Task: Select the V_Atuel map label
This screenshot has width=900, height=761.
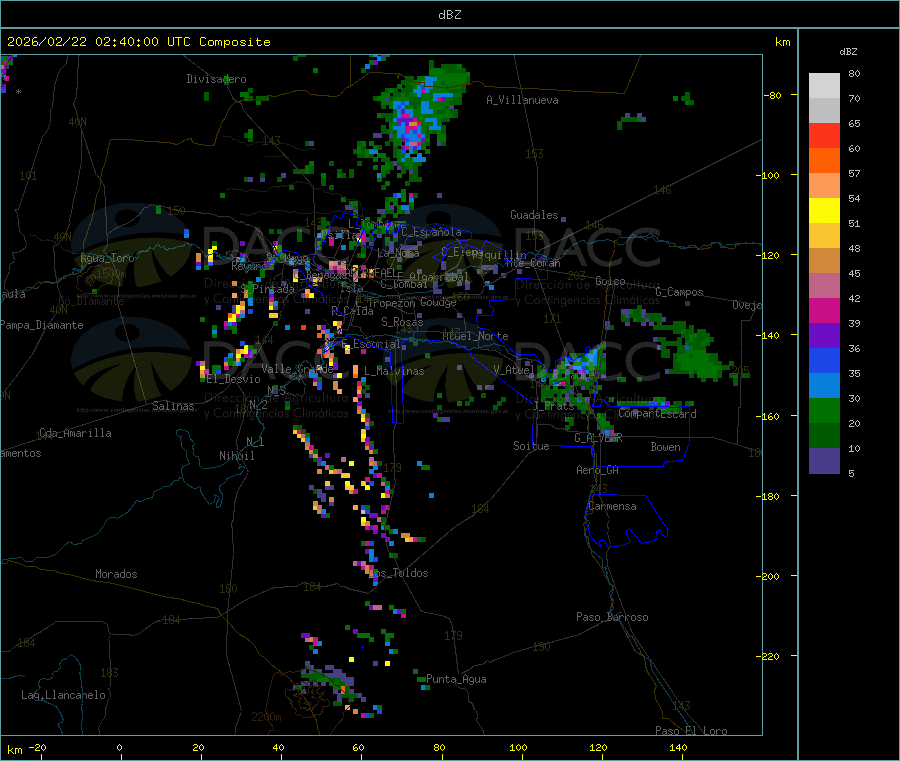Action: (x=514, y=370)
